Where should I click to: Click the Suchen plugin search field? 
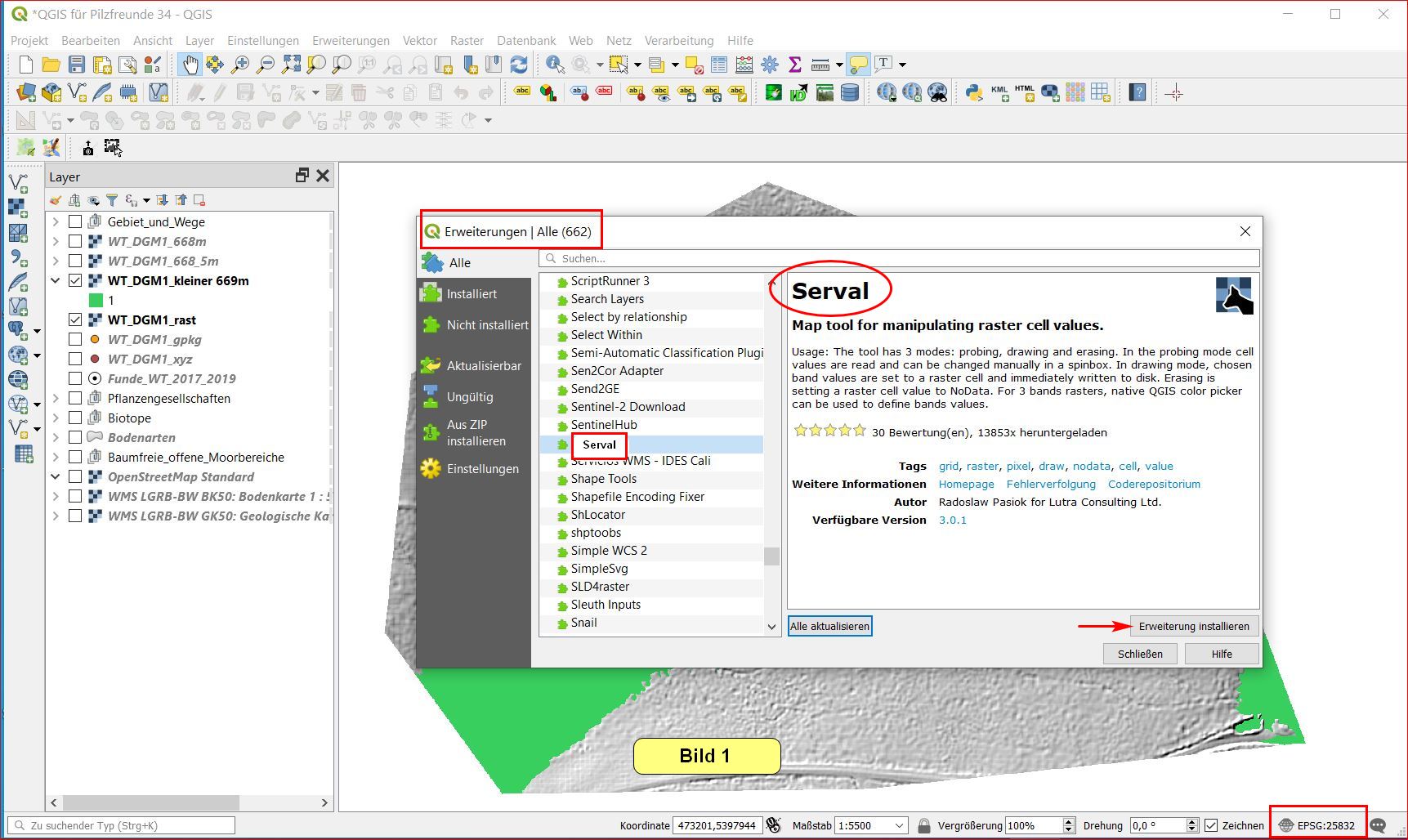[x=899, y=258]
